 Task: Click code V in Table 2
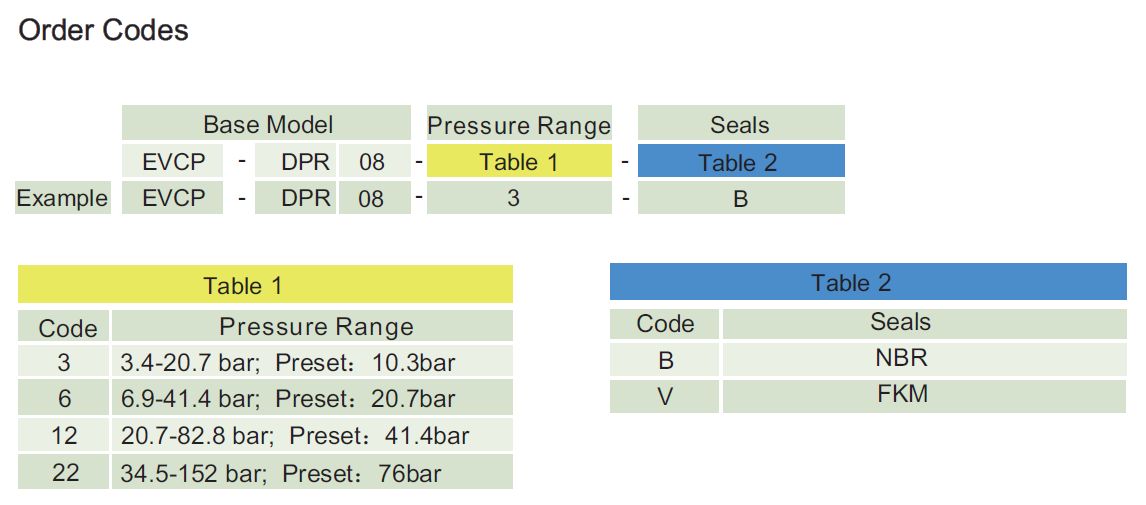(665, 396)
